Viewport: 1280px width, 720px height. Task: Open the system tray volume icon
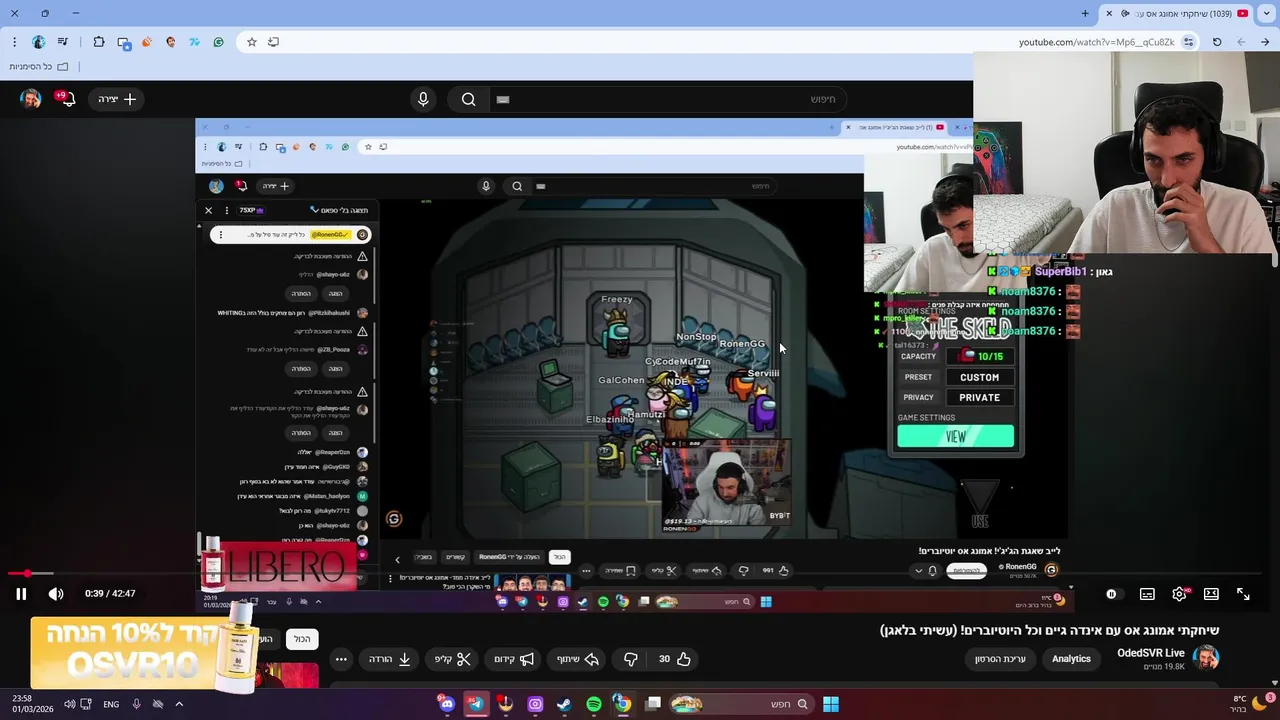[69, 704]
